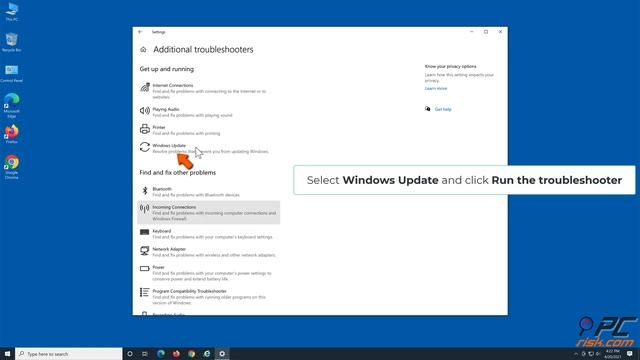This screenshot has width=640, height=360.
Task: Open Google Chrome desktop shortcut
Action: (x=11, y=167)
